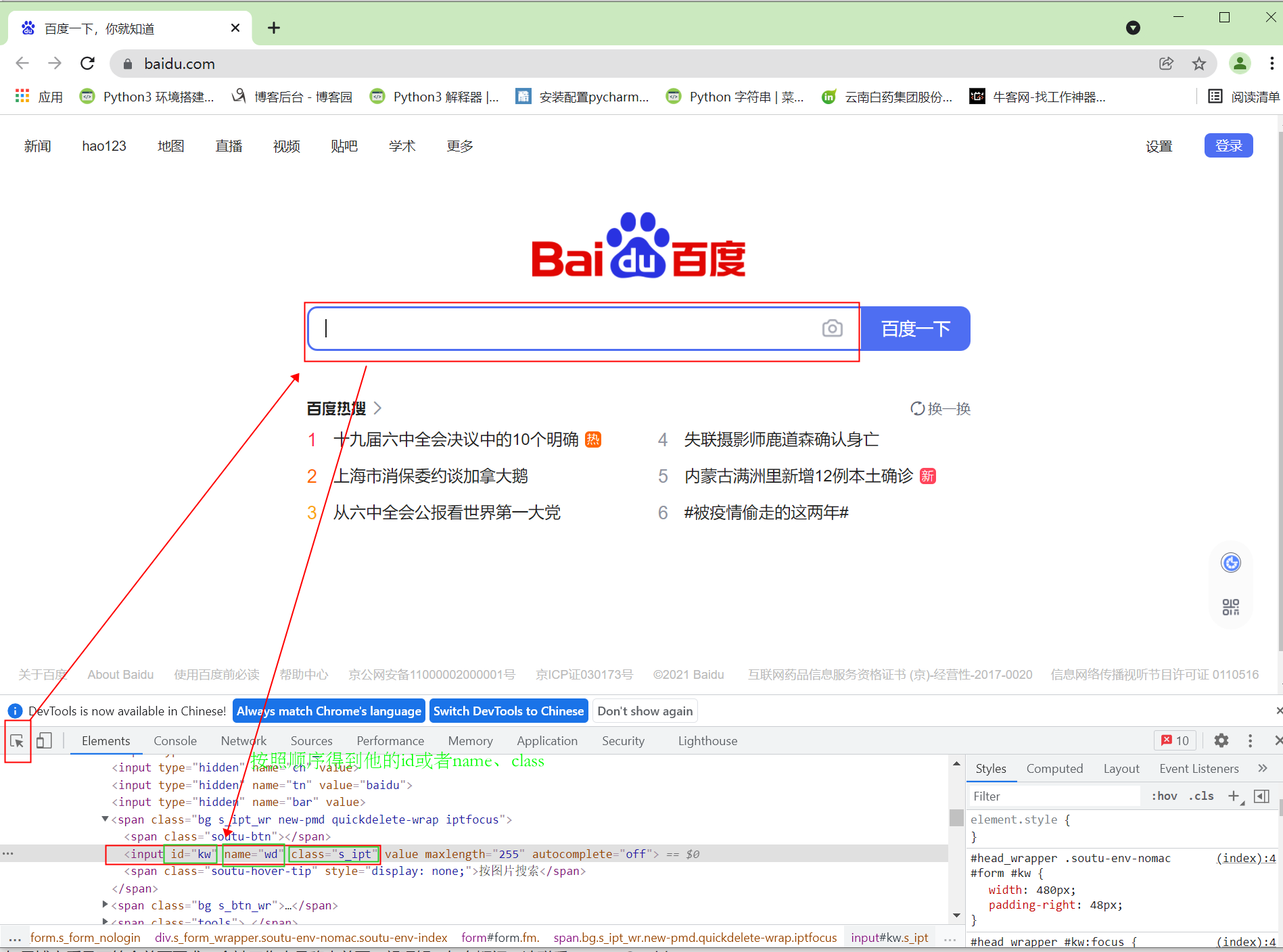The height and width of the screenshot is (952, 1283).
Task: Switch to the Computed styles tab
Action: pos(1054,768)
